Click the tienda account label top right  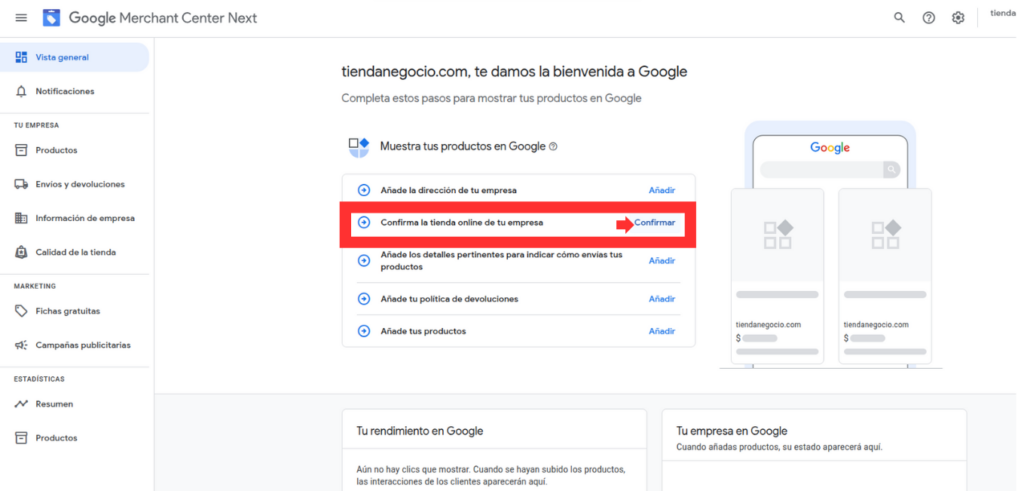[x=1003, y=14]
